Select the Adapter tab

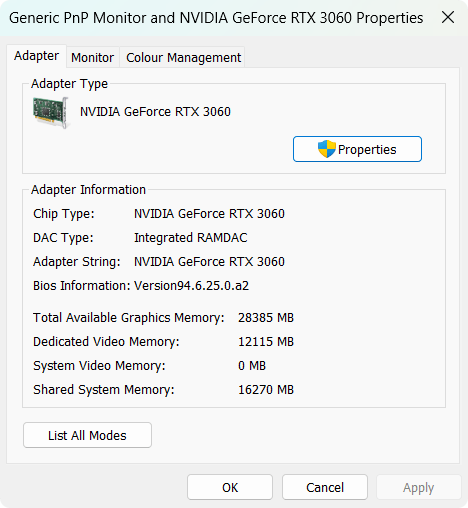pyautogui.click(x=36, y=56)
